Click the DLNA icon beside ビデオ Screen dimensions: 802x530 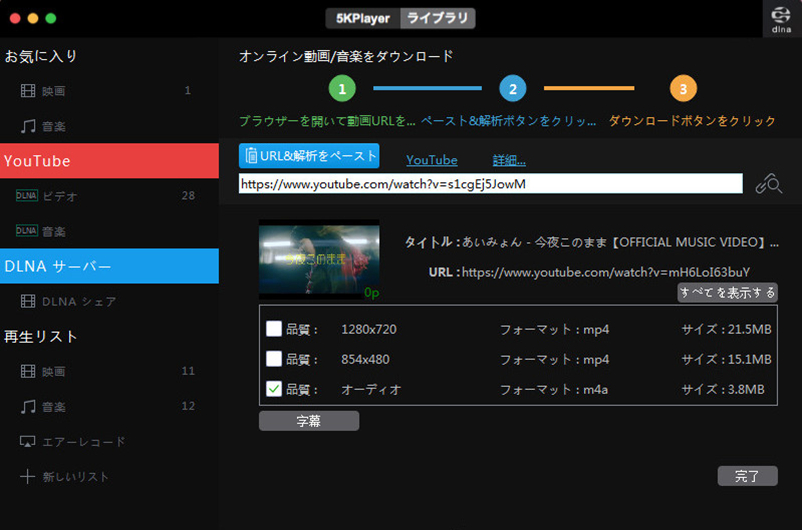[26, 196]
